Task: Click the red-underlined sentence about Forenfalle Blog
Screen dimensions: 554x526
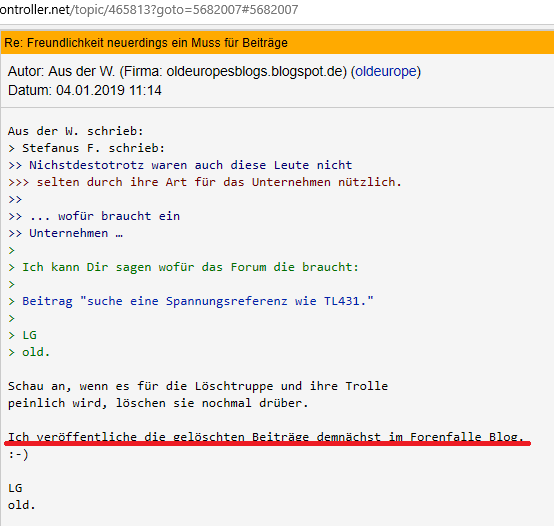Action: [266, 437]
